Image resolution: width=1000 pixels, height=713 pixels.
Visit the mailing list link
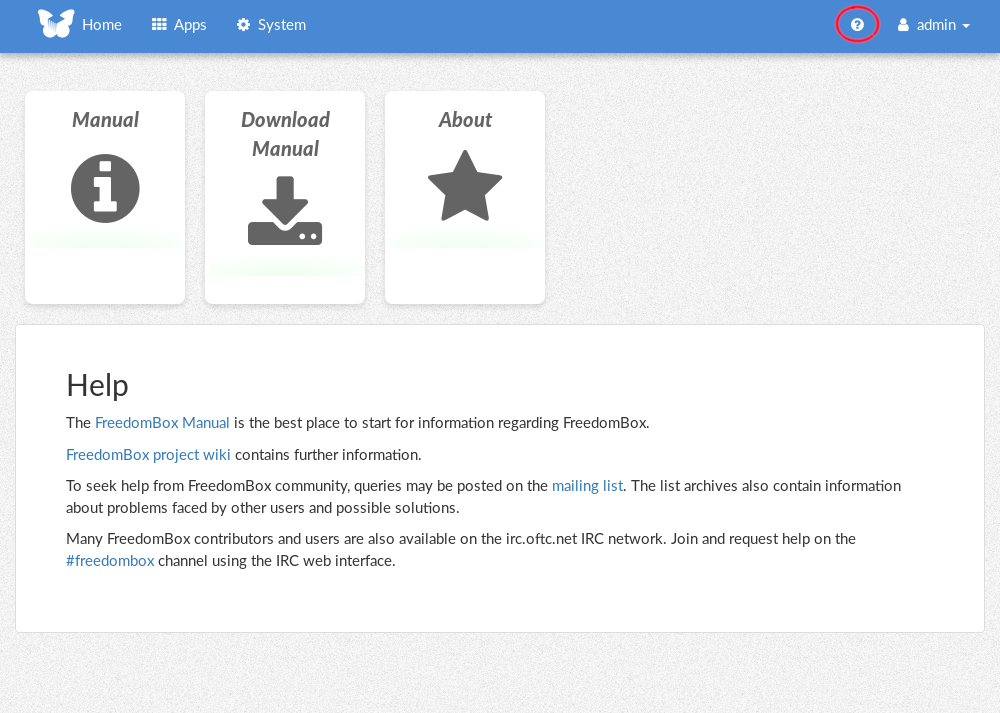click(x=587, y=486)
